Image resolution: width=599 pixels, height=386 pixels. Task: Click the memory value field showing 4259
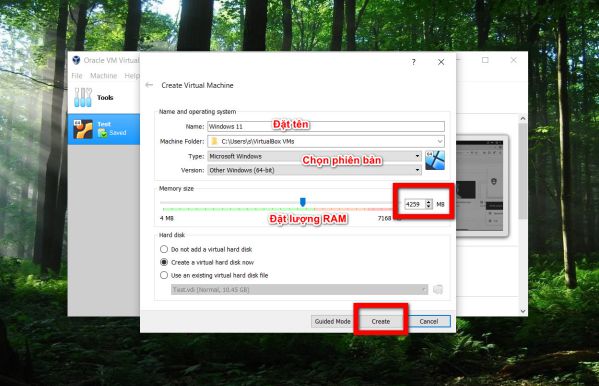click(x=415, y=204)
